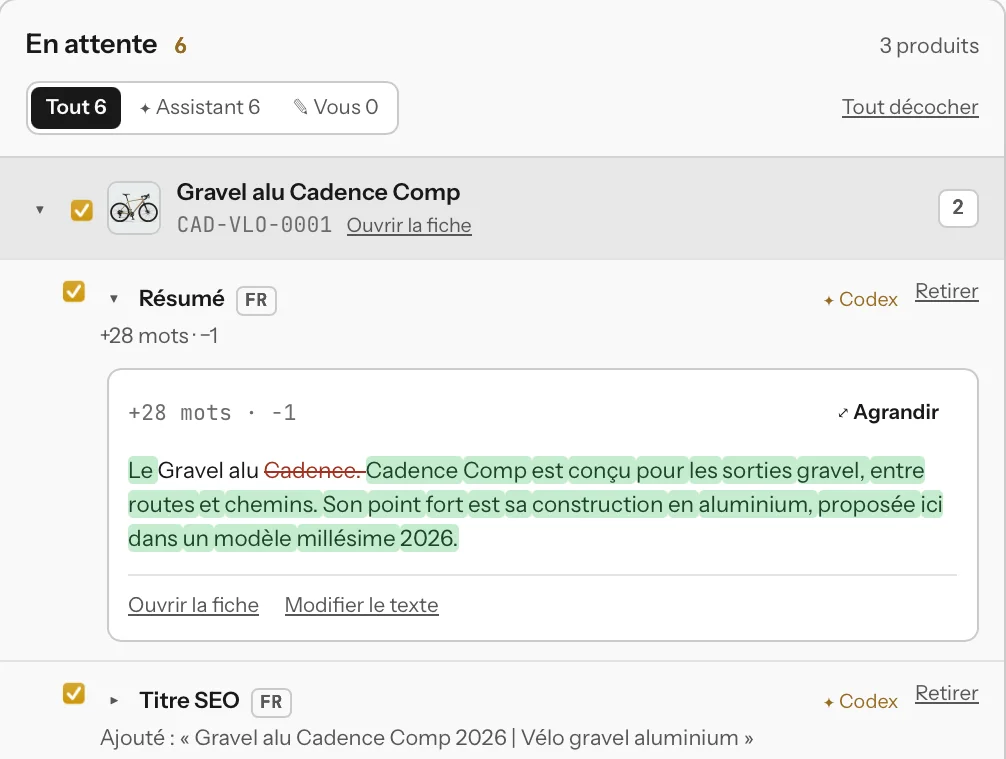Uncheck the Gravel alu Cadence Comp checkbox
1006x759 pixels.
point(81,210)
